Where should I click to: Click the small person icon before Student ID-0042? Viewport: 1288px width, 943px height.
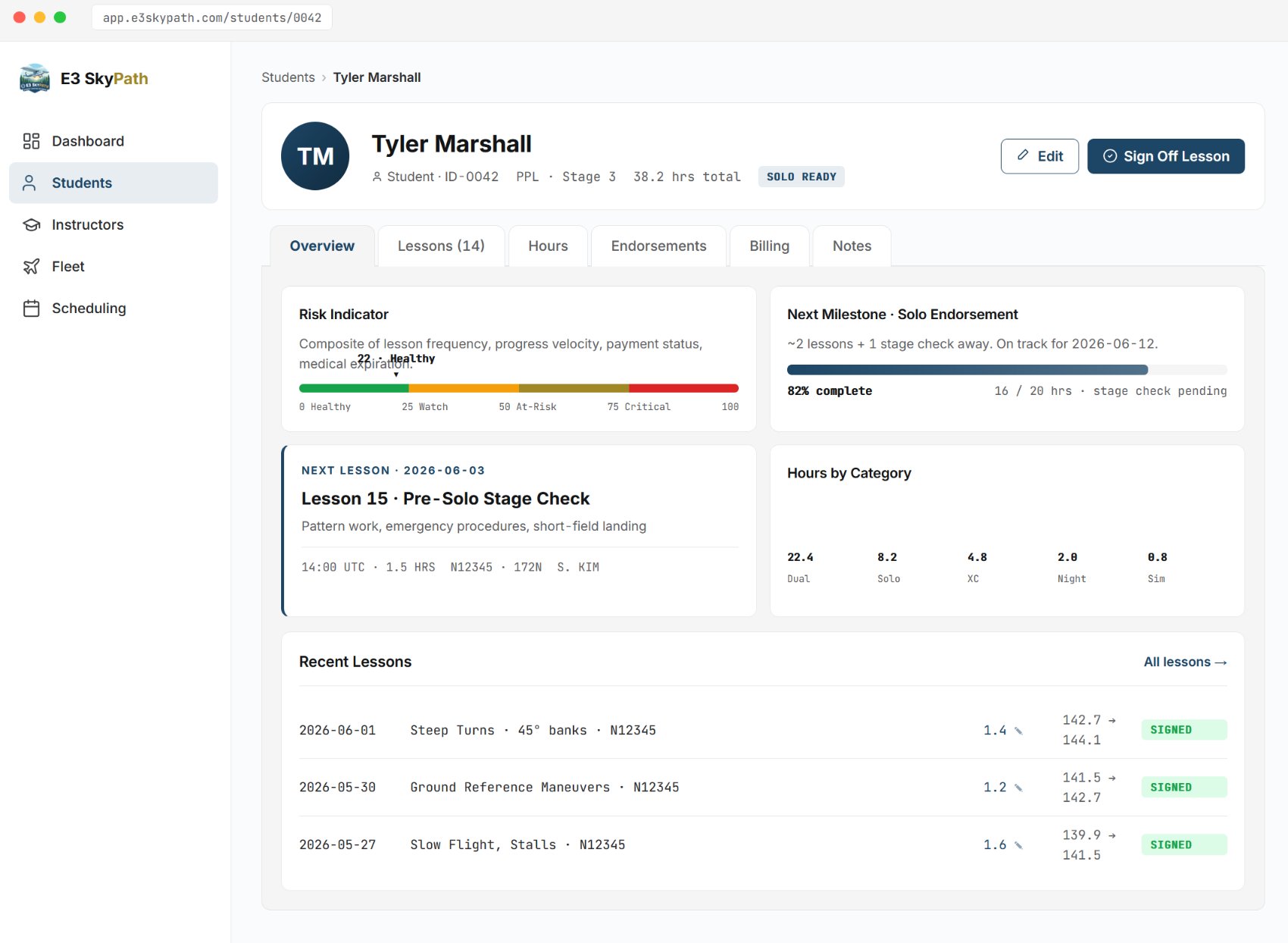377,177
